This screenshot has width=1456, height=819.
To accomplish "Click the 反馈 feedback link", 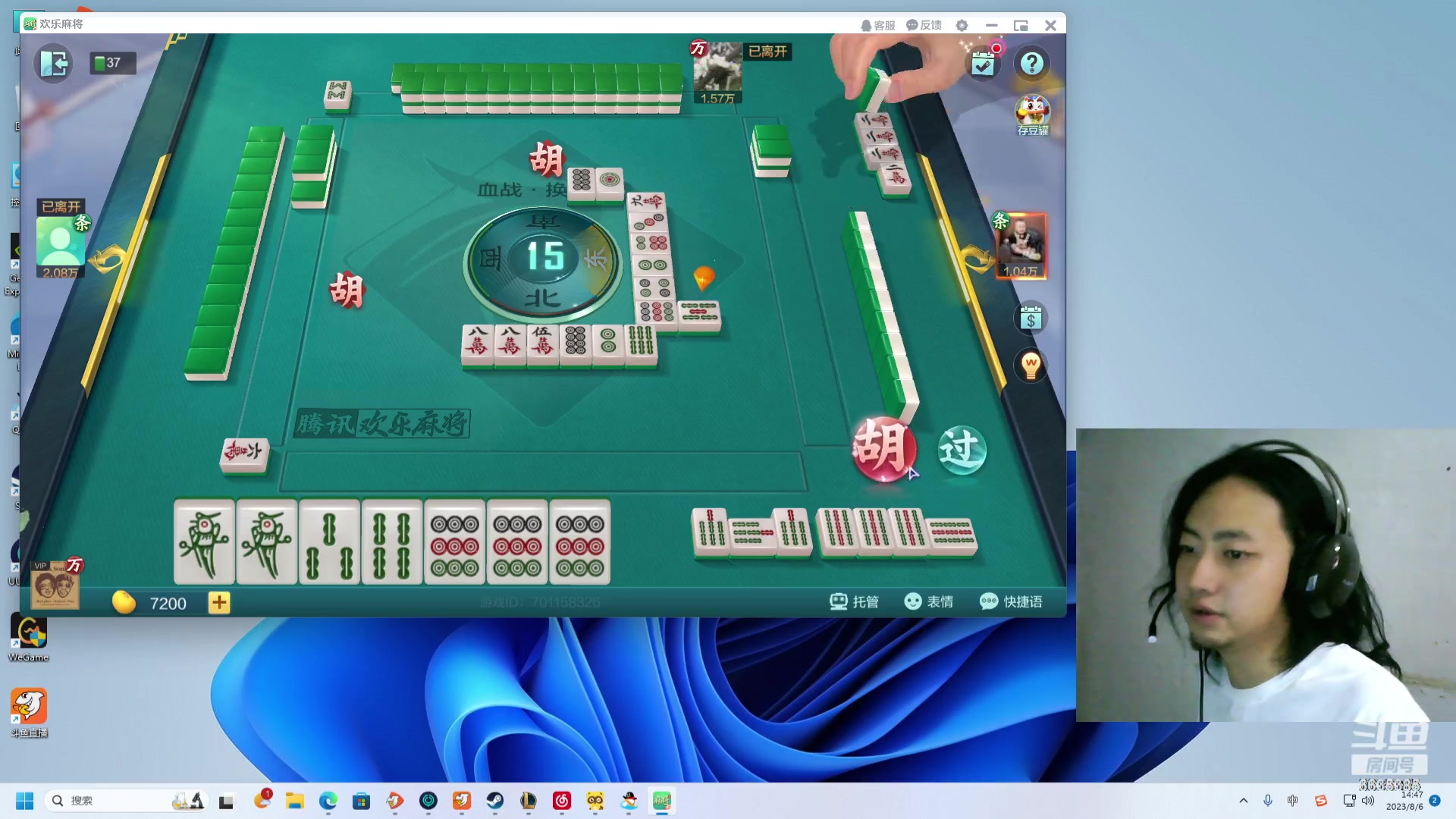I will [924, 25].
